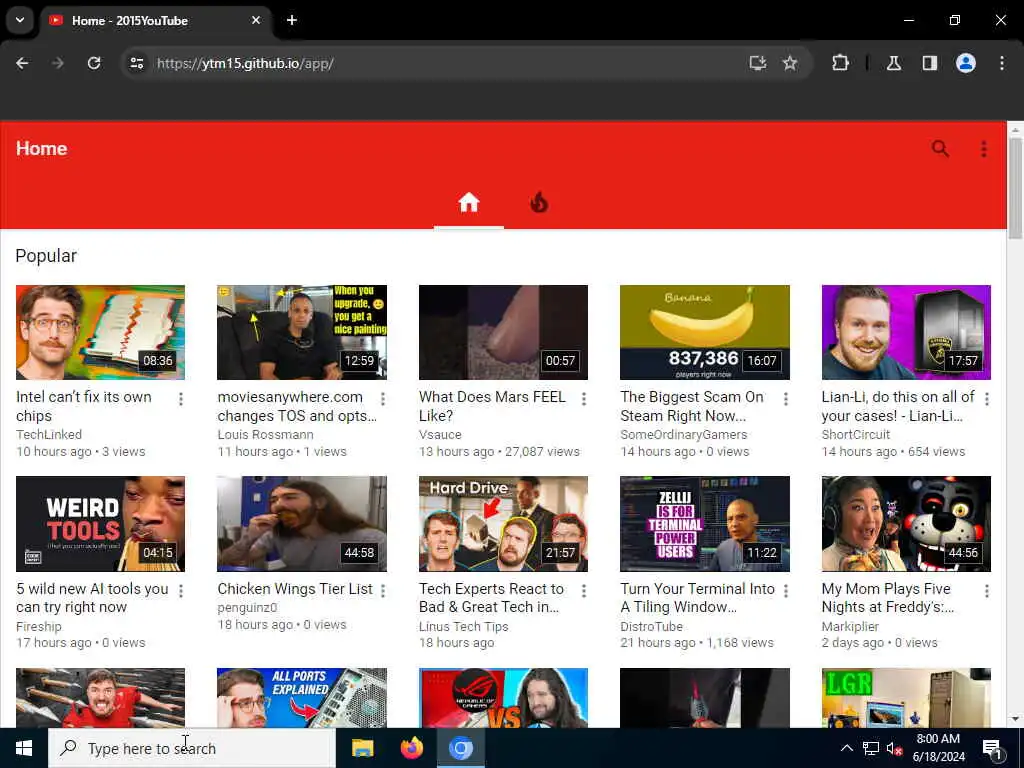Click the channel name 'Louis Rossmann'
Viewport: 1024px width, 768px height.
265,435
